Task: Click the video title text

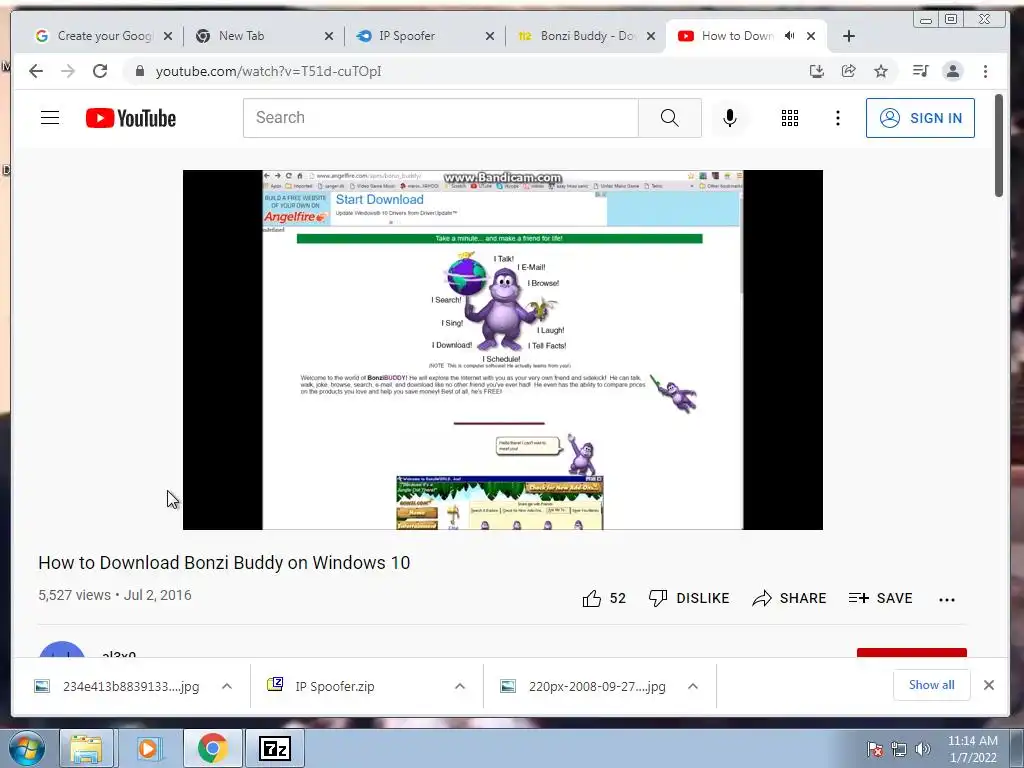Action: 224,562
